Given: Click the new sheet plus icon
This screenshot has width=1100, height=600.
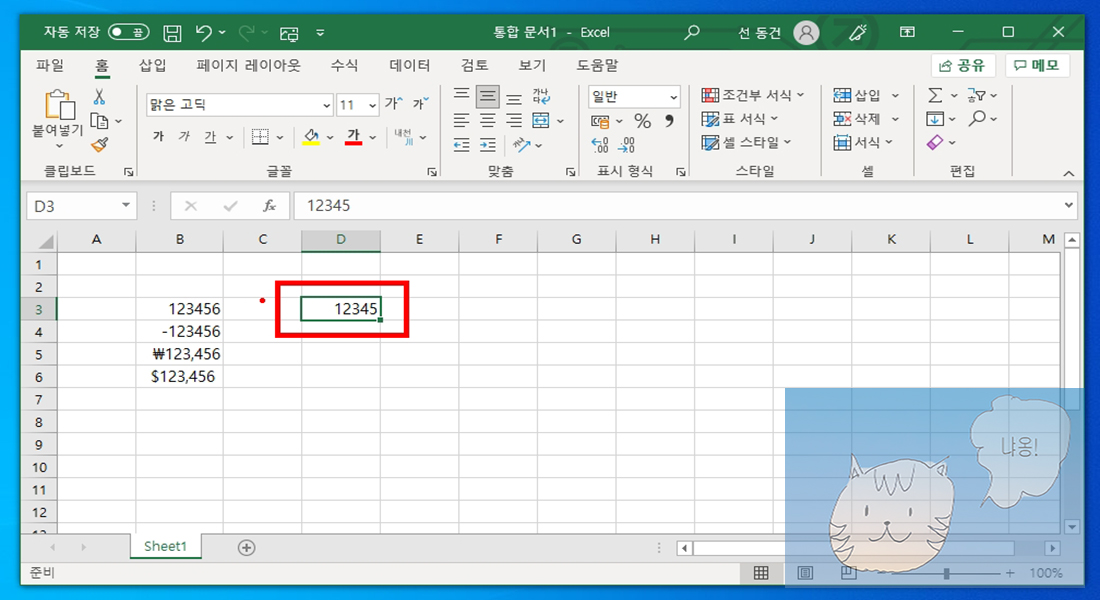Looking at the screenshot, I should tap(246, 548).
